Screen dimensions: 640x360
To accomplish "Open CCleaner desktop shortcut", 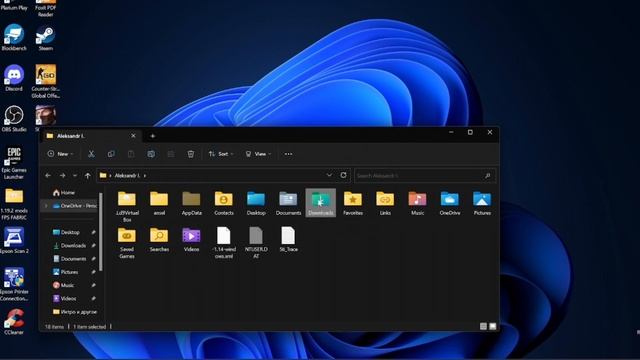I will (x=14, y=322).
